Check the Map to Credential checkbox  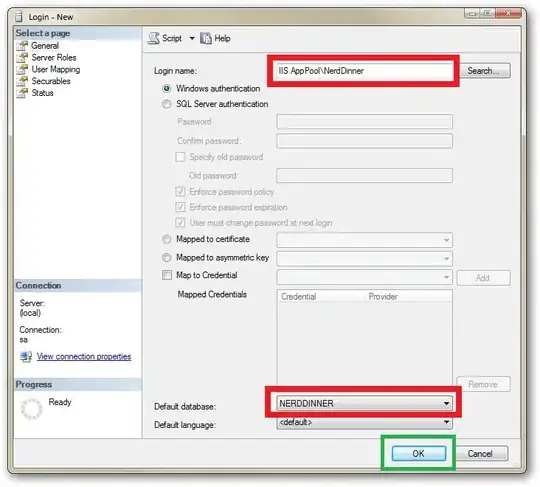[x=167, y=275]
